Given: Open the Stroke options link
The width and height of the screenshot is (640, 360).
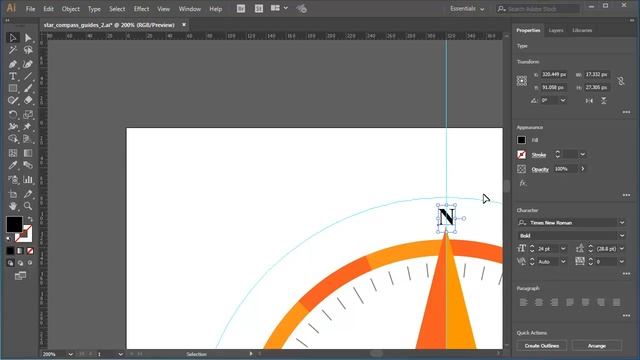Looking at the screenshot, I should click(x=539, y=155).
